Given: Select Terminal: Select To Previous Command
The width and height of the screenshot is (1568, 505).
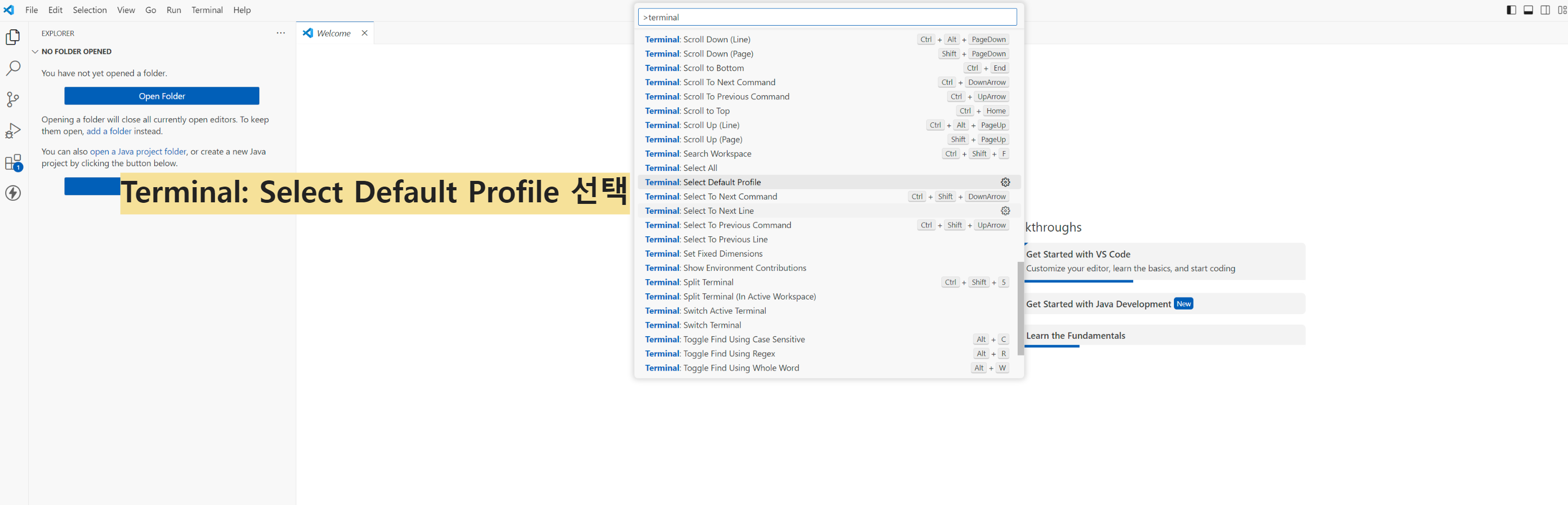Looking at the screenshot, I should point(829,225).
